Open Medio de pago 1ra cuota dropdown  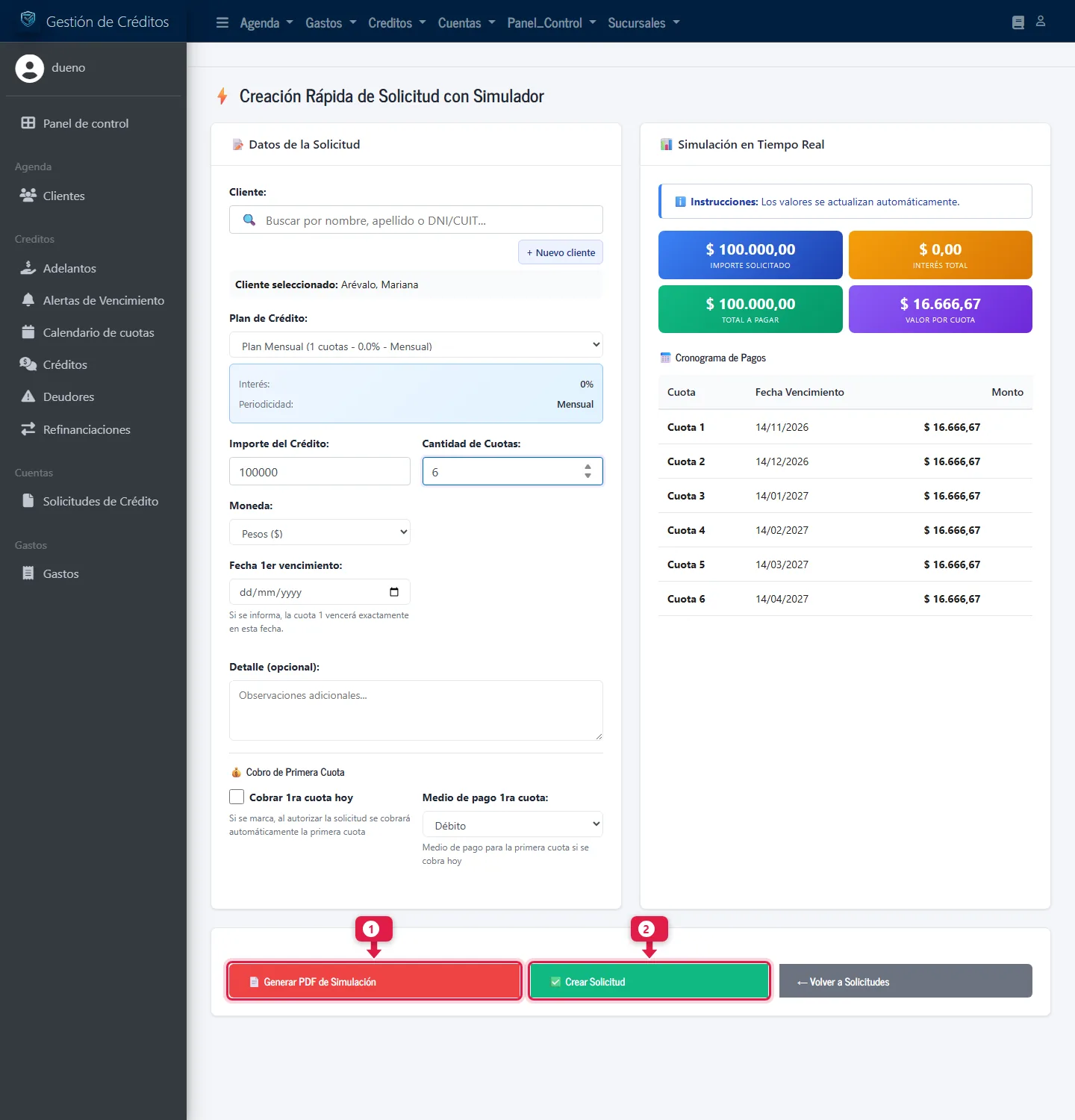513,824
